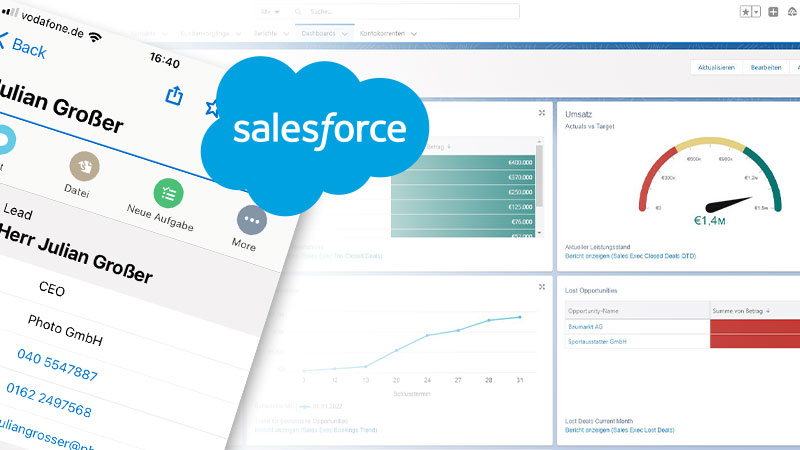The height and width of the screenshot is (450, 800).
Task: Click the Trailhead cloud icon in header
Action: click(793, 12)
